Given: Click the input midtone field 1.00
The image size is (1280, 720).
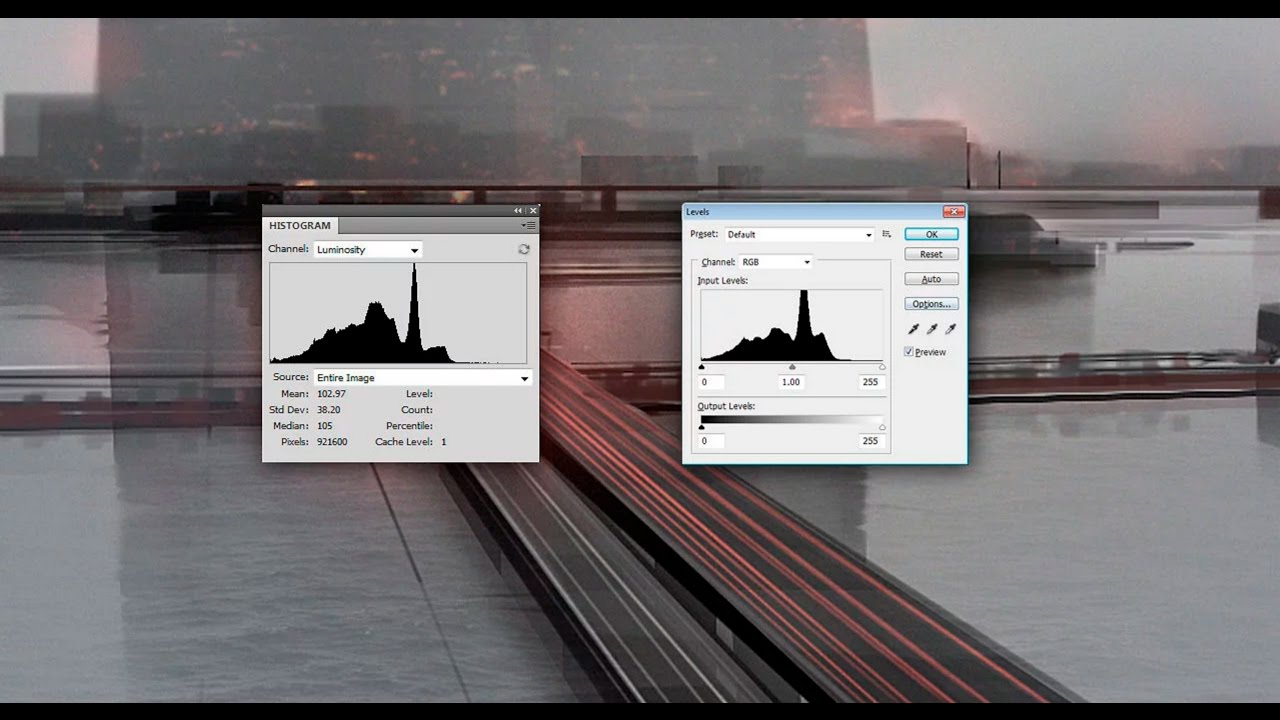Looking at the screenshot, I should coord(791,382).
